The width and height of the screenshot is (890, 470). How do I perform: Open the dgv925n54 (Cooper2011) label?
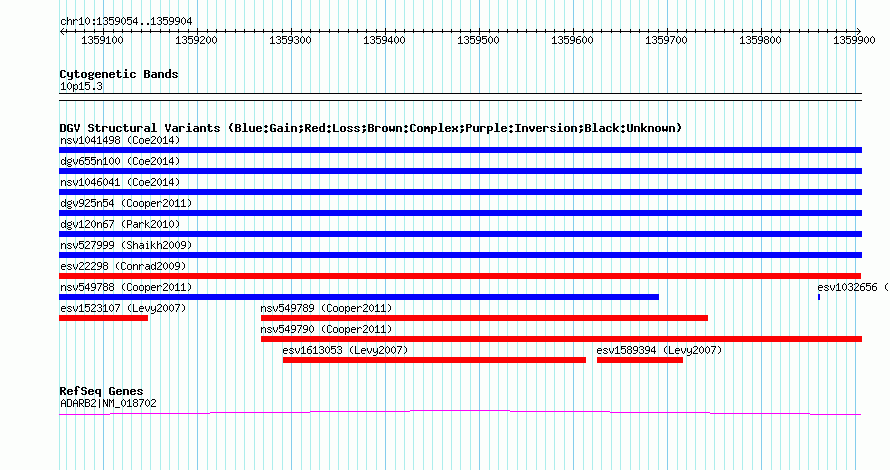click(126, 203)
